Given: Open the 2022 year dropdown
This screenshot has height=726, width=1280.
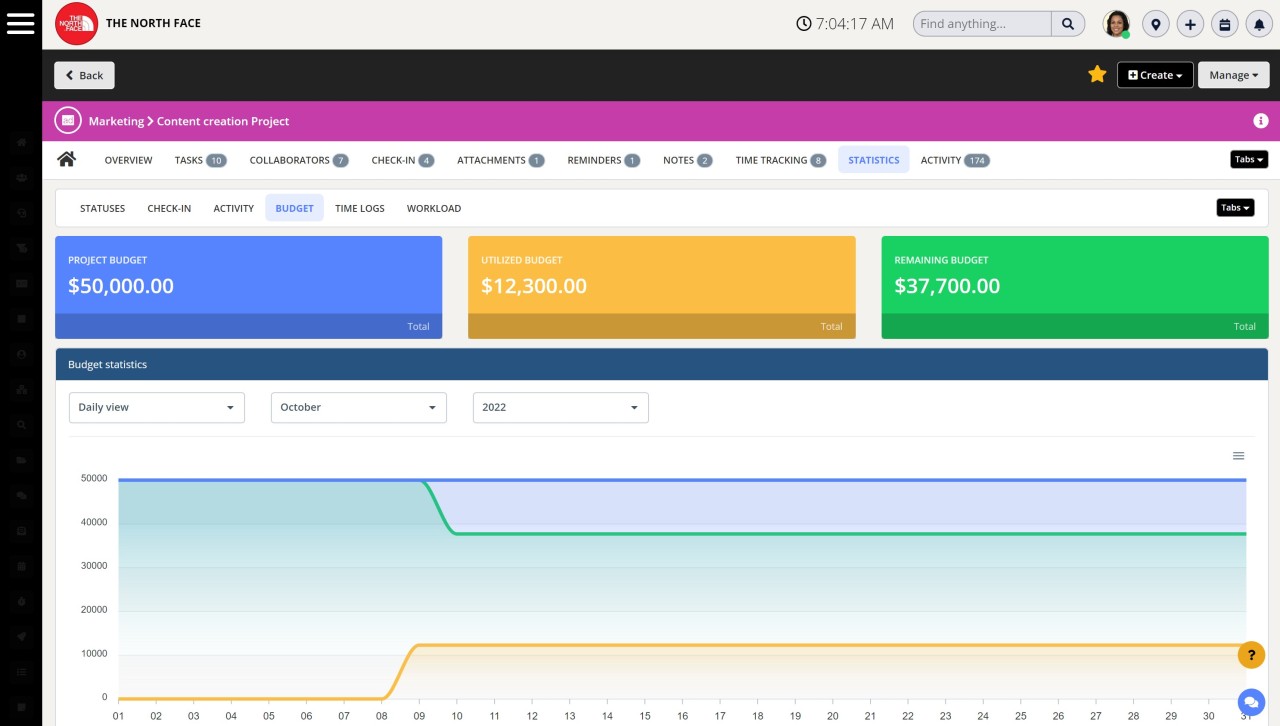Looking at the screenshot, I should pyautogui.click(x=560, y=407).
